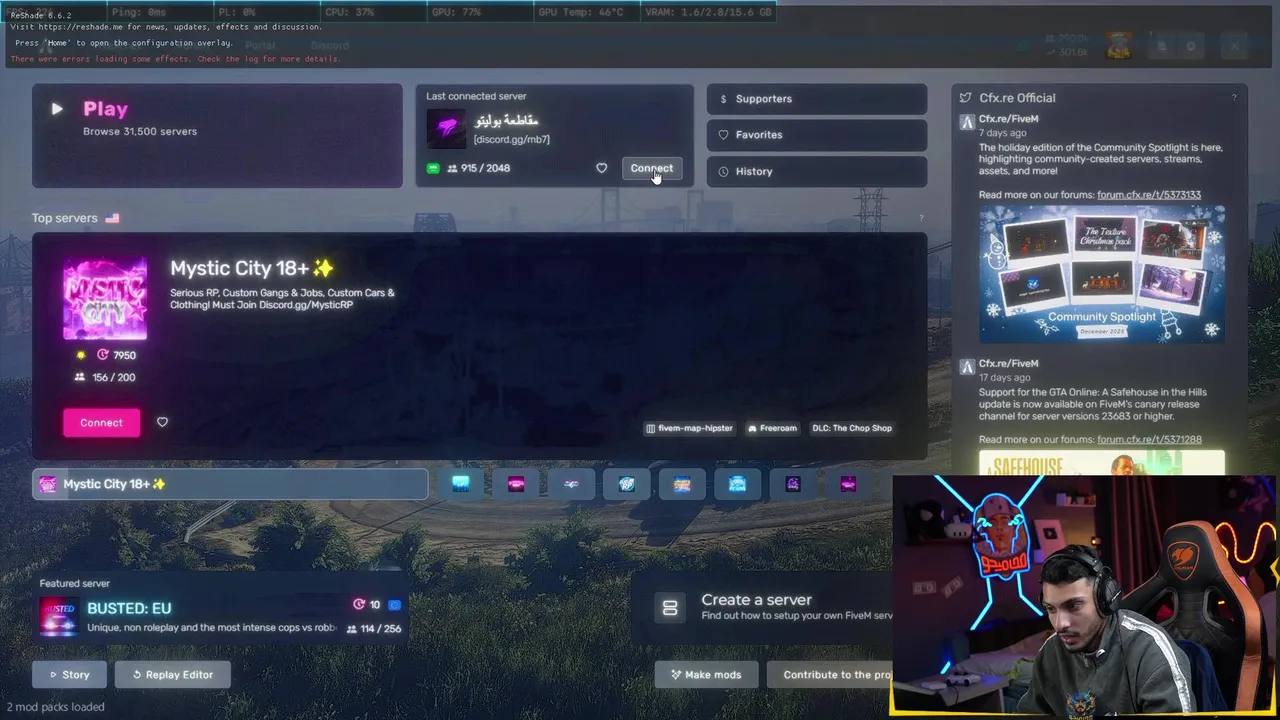This screenshot has height=720, width=1280.
Task: Select the second pink banner server icon in carousel
Action: (516, 484)
